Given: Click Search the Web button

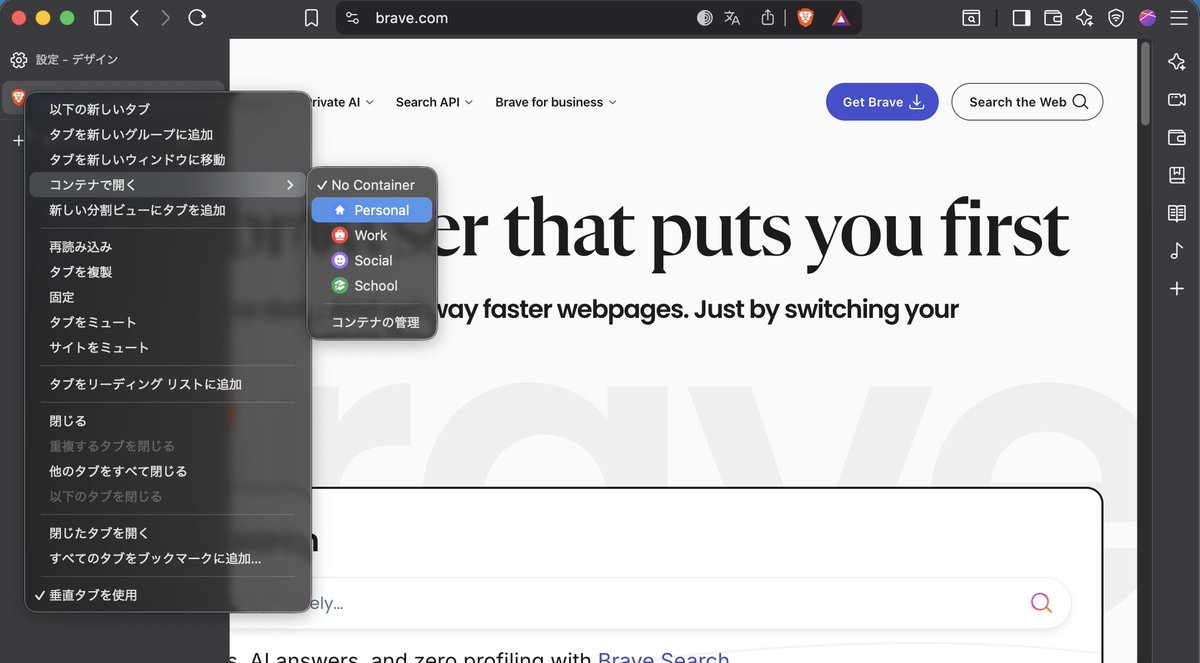Looking at the screenshot, I should [1027, 102].
